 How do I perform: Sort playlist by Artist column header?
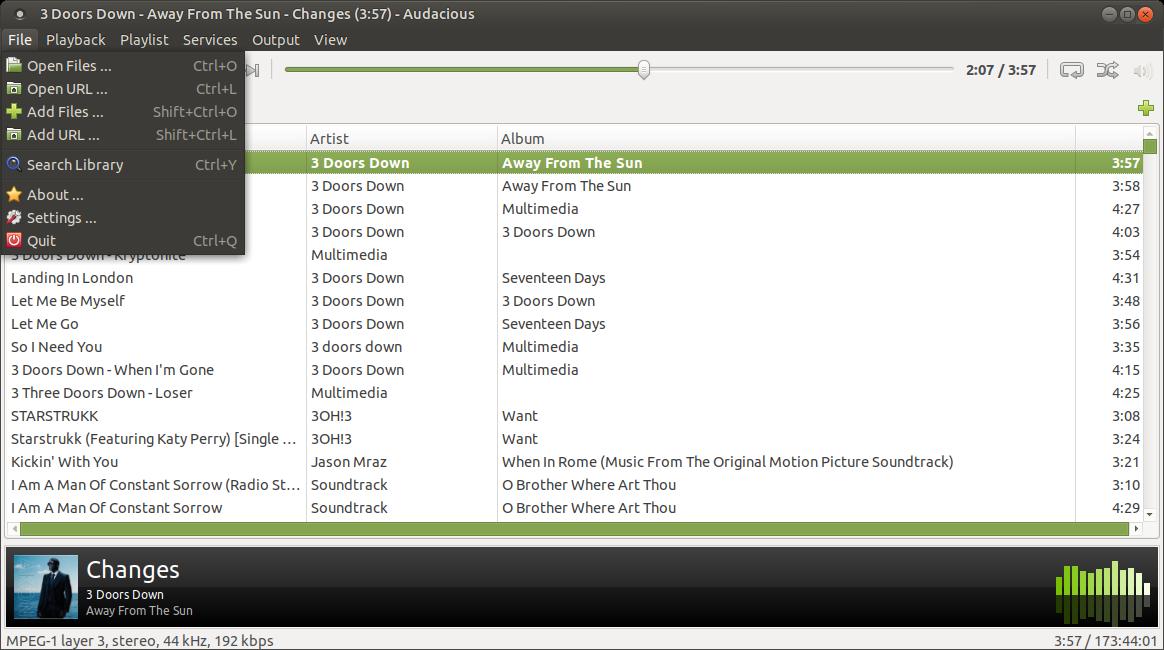(402, 139)
